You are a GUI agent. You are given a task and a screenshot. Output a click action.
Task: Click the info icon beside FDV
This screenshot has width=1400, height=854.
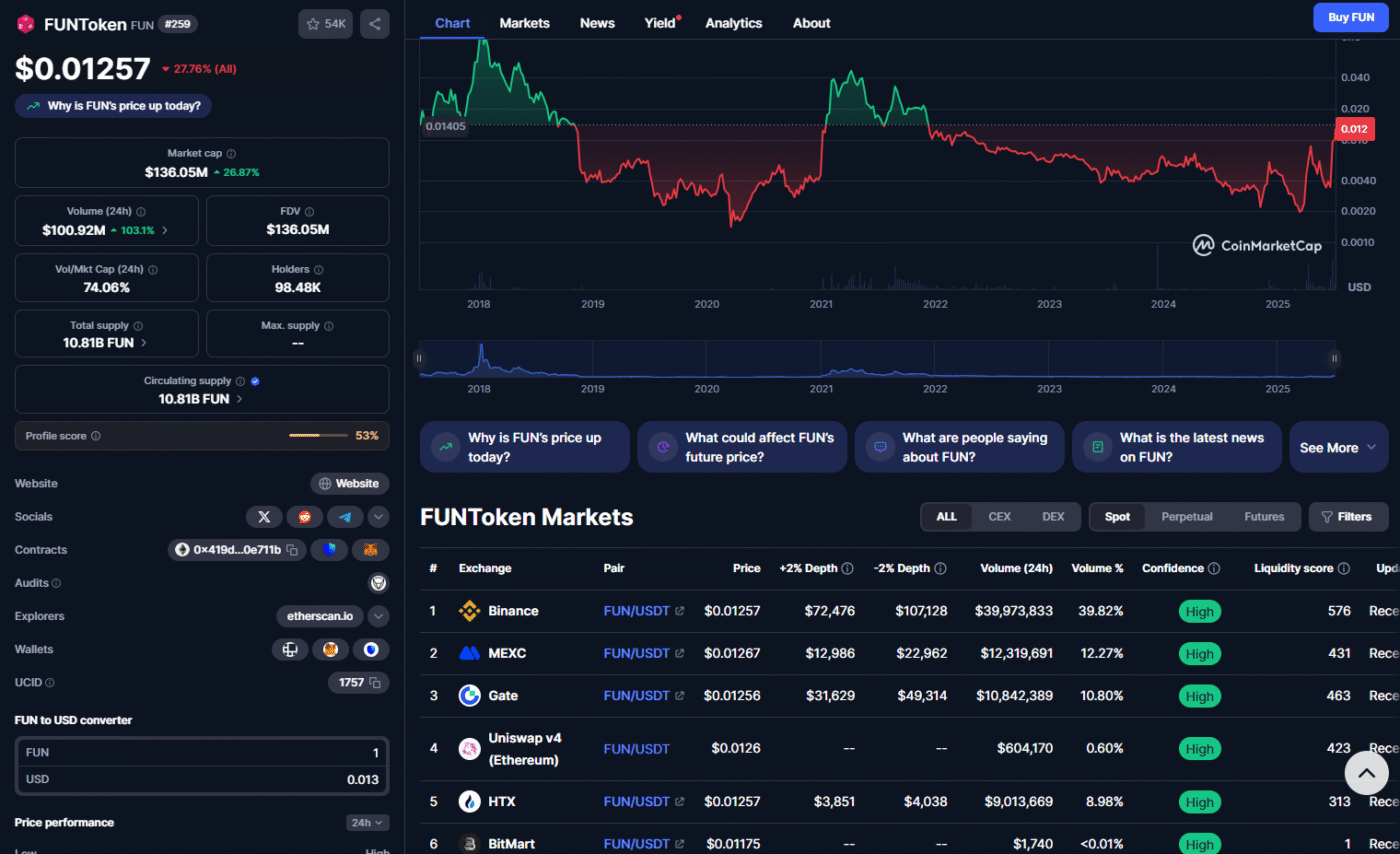(x=309, y=212)
